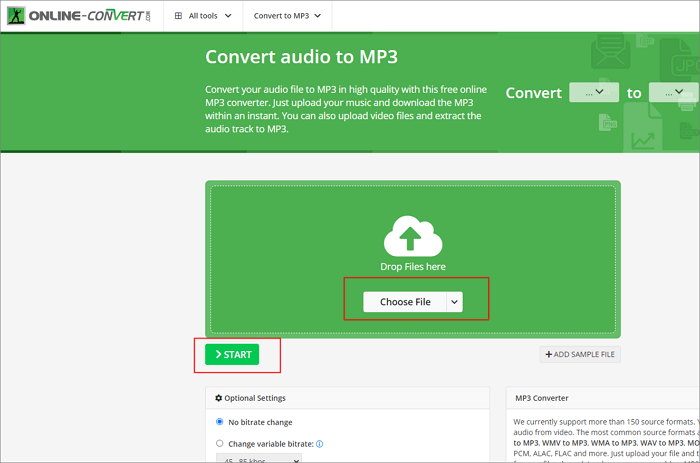Expand the Convert source format dropdown
Viewport: 700px width, 463px height.
(594, 92)
